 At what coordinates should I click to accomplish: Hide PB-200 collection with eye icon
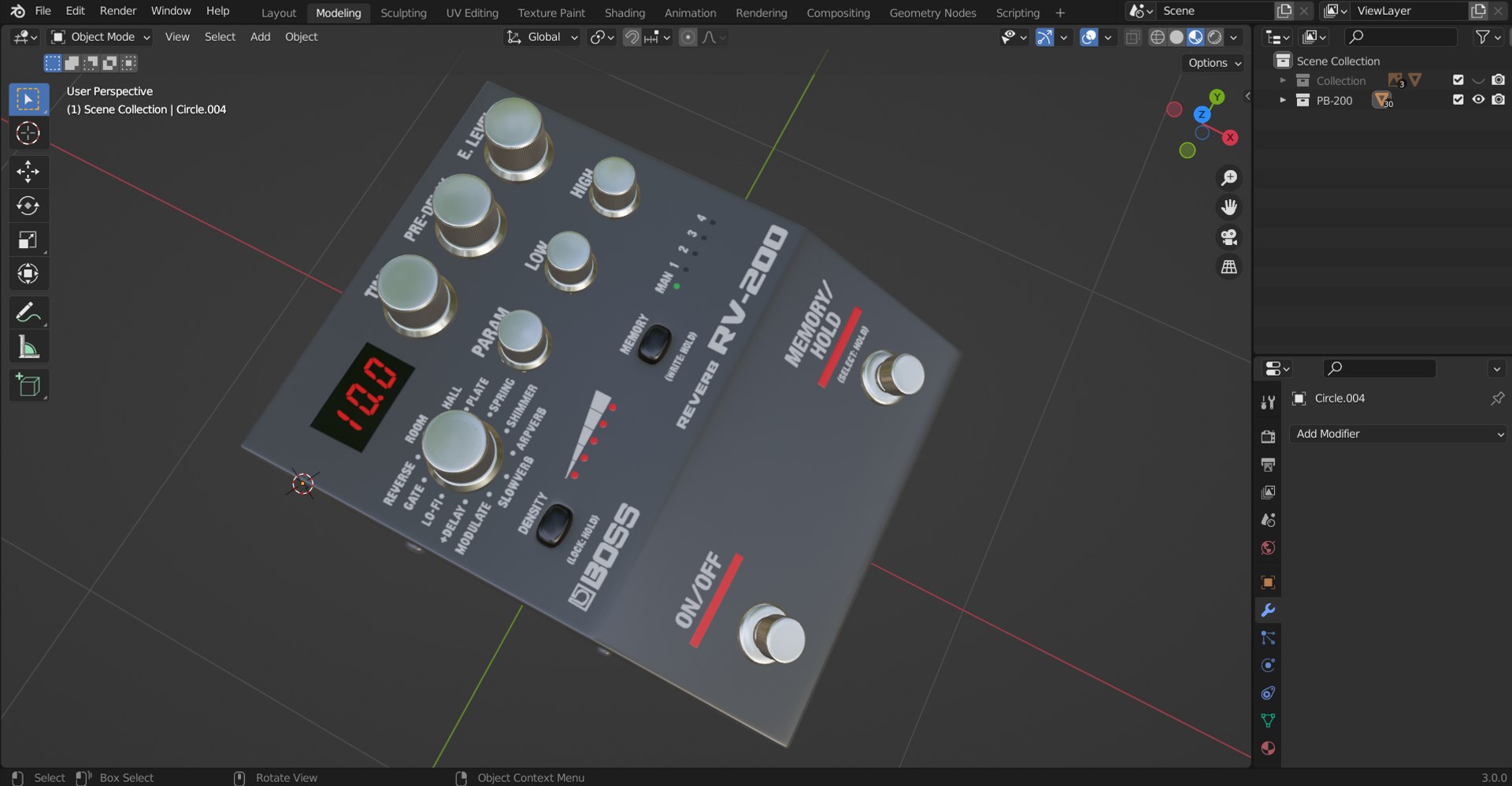(1478, 100)
